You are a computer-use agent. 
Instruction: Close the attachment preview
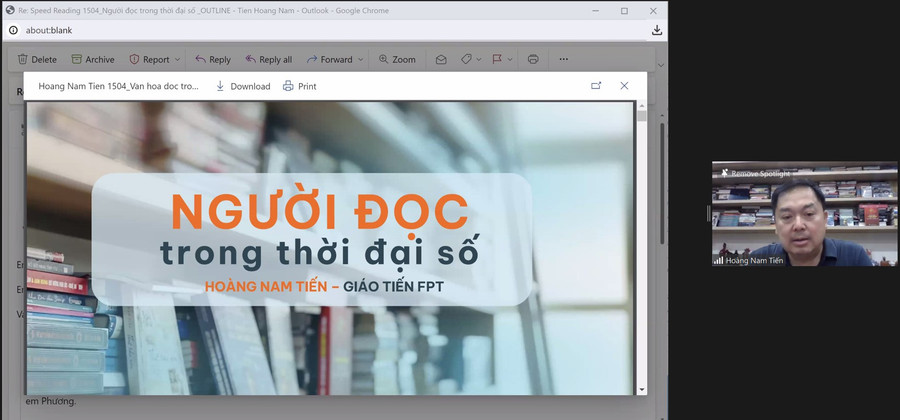pos(624,86)
